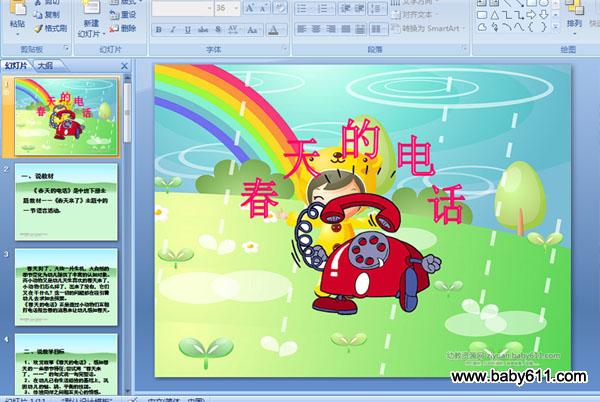This screenshot has height=402, width=600.
Task: Select the right arrow block shape
Action: coord(531,15)
